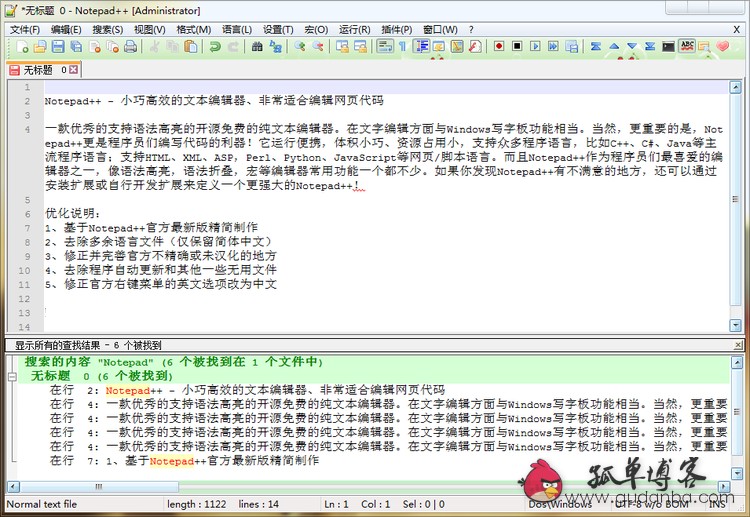The image size is (750, 517).
Task: Click search result line 2 with Notepad++
Action: [x=248, y=390]
